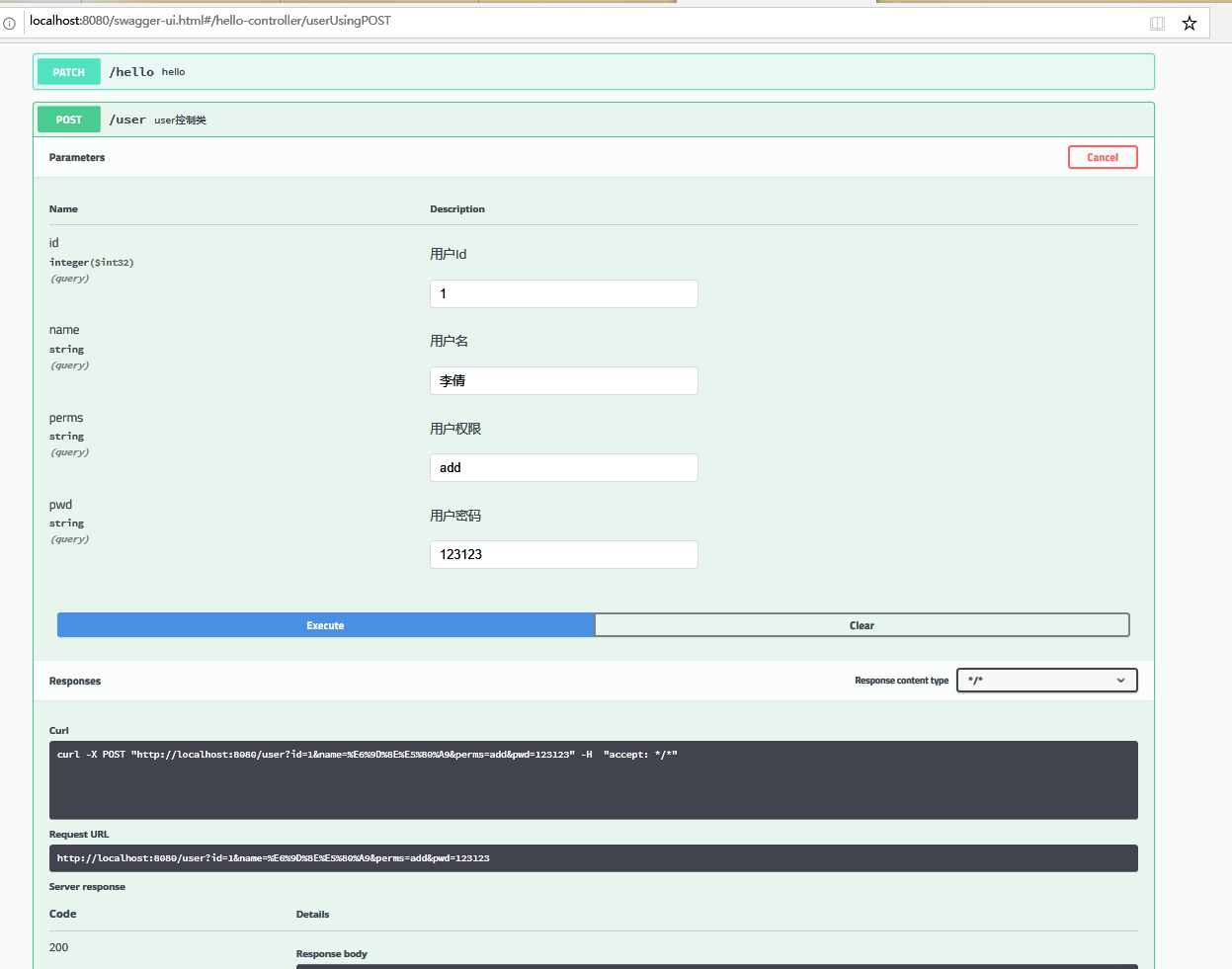The image size is (1232, 969).
Task: Click the /hello path label
Action: [131, 72]
